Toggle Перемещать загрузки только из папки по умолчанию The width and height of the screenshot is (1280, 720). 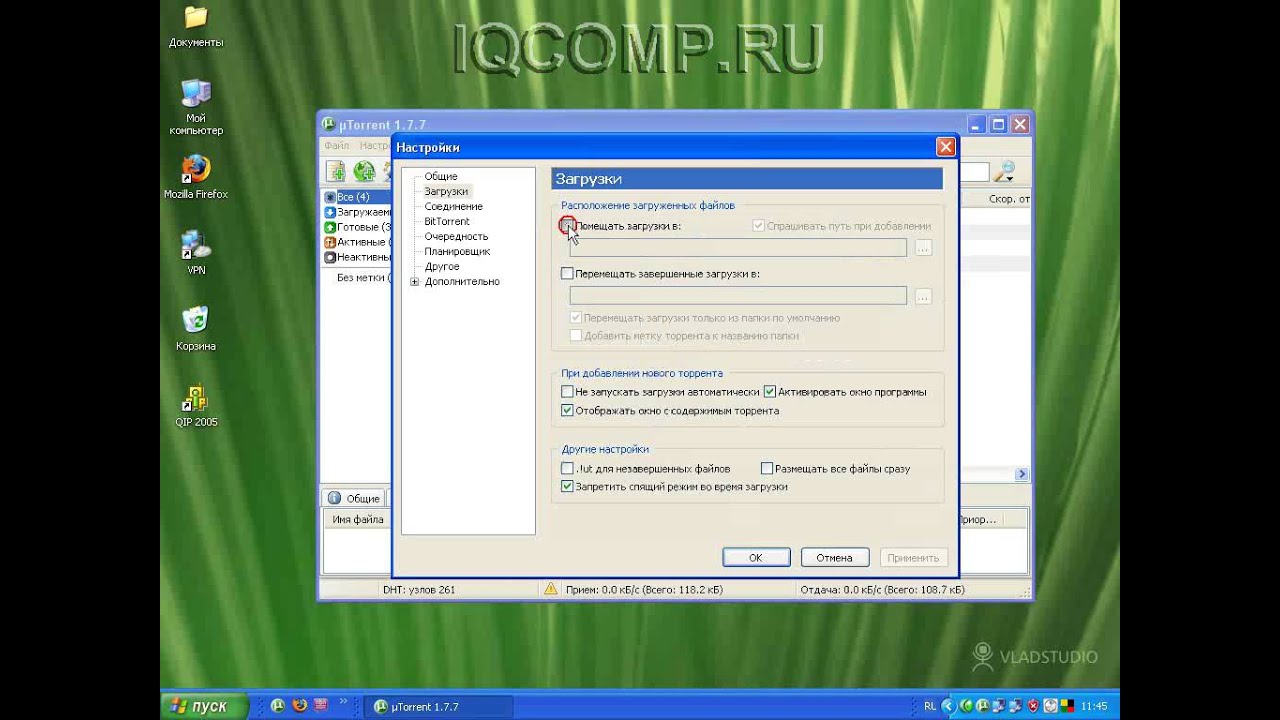point(575,318)
